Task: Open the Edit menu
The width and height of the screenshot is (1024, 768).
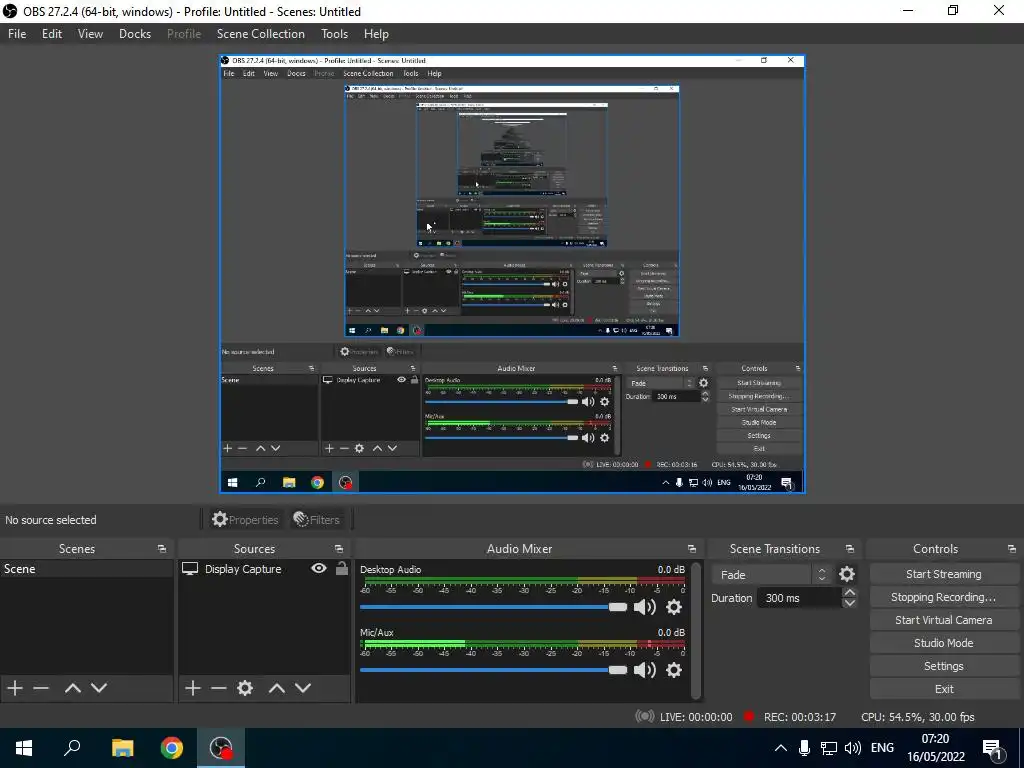Action: coord(52,34)
